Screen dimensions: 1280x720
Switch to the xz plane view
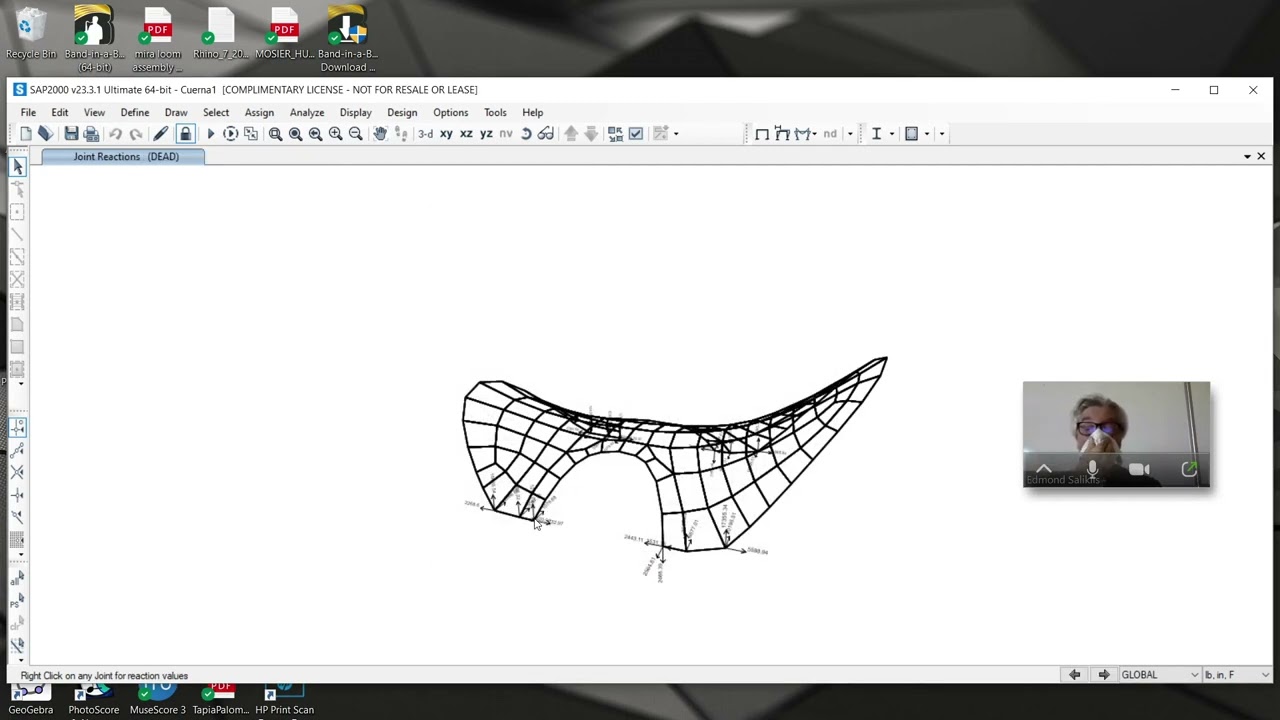[x=466, y=133]
